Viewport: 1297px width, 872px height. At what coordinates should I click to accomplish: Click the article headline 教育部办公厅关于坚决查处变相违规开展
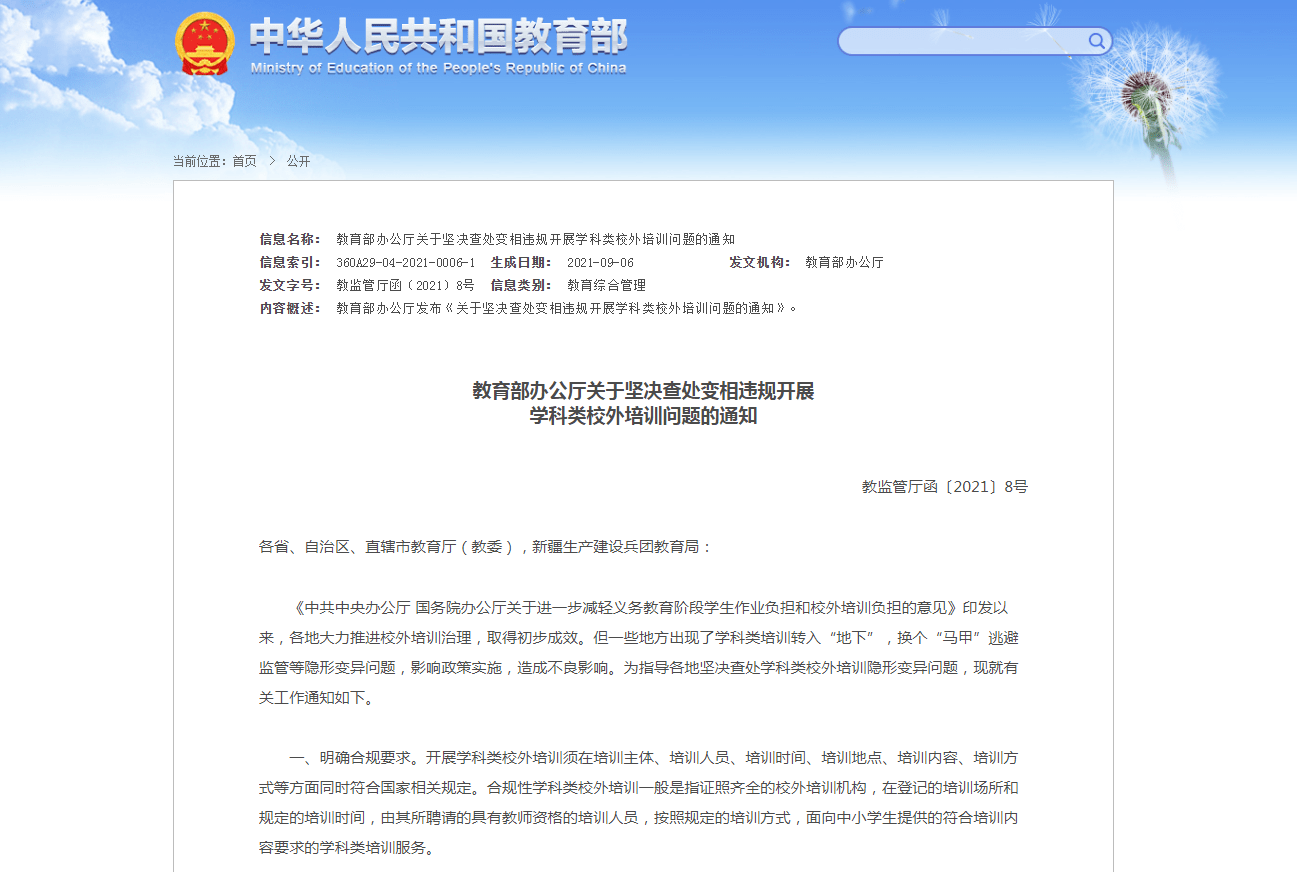tap(643, 390)
